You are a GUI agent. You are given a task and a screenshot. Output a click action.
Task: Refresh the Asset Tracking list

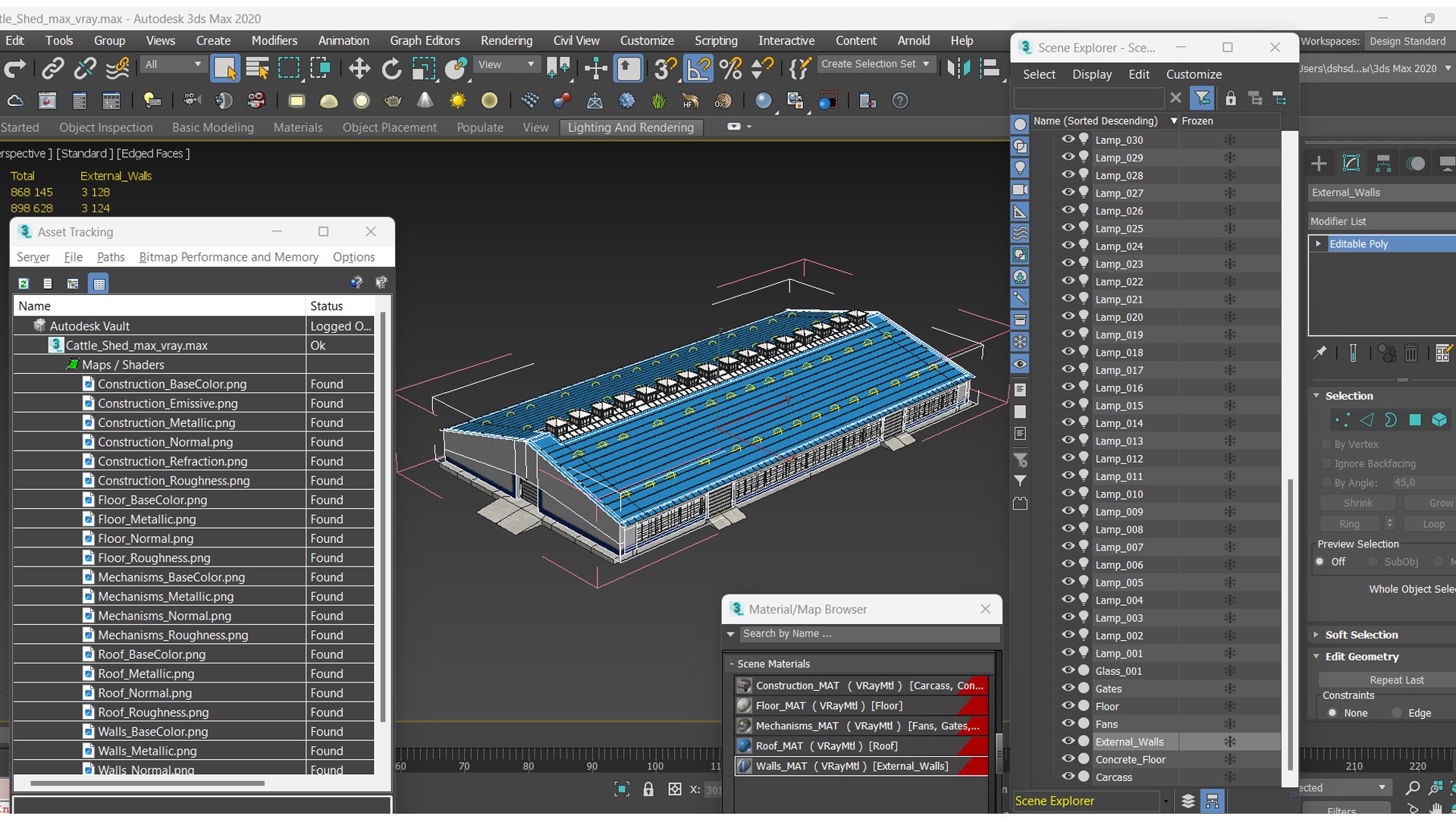click(x=24, y=283)
